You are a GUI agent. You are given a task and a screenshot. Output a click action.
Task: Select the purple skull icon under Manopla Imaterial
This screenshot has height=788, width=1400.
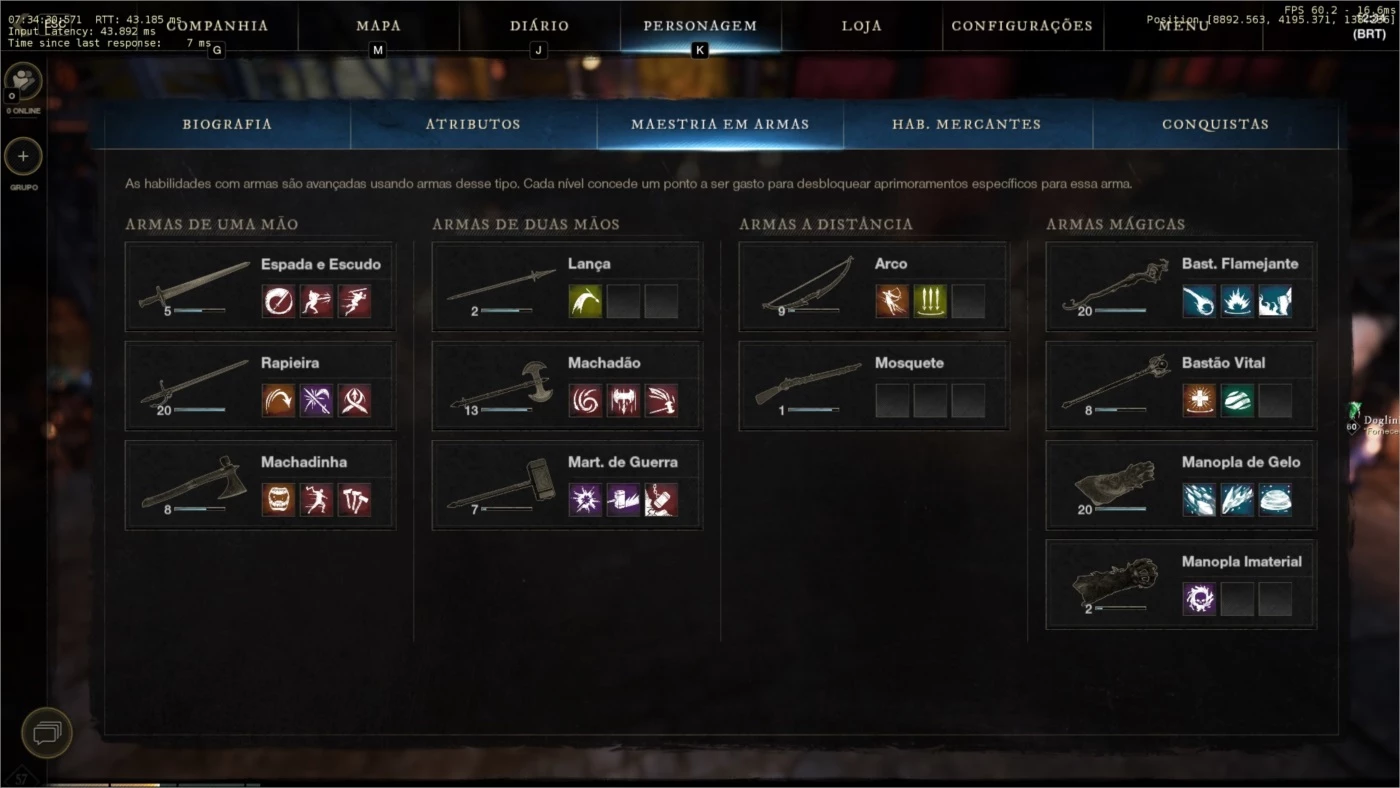coord(1199,599)
